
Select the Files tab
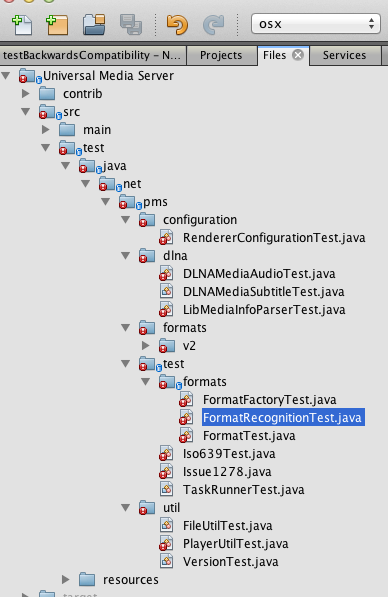[275, 56]
